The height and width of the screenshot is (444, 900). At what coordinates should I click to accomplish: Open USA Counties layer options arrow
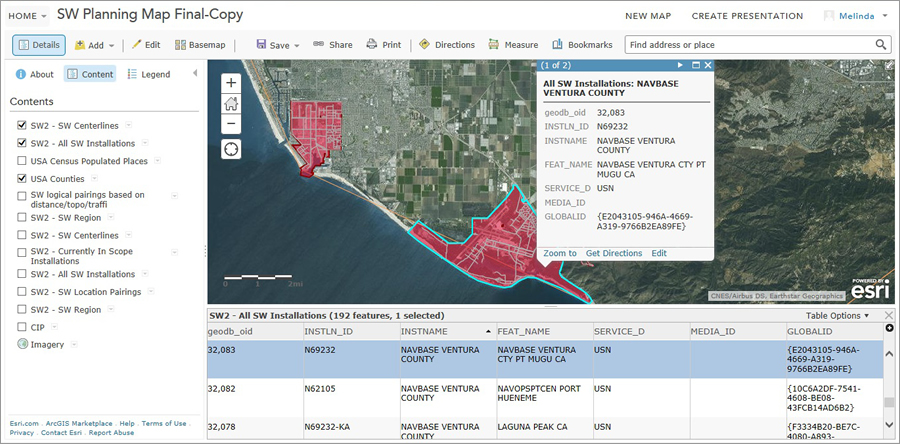tap(94, 178)
